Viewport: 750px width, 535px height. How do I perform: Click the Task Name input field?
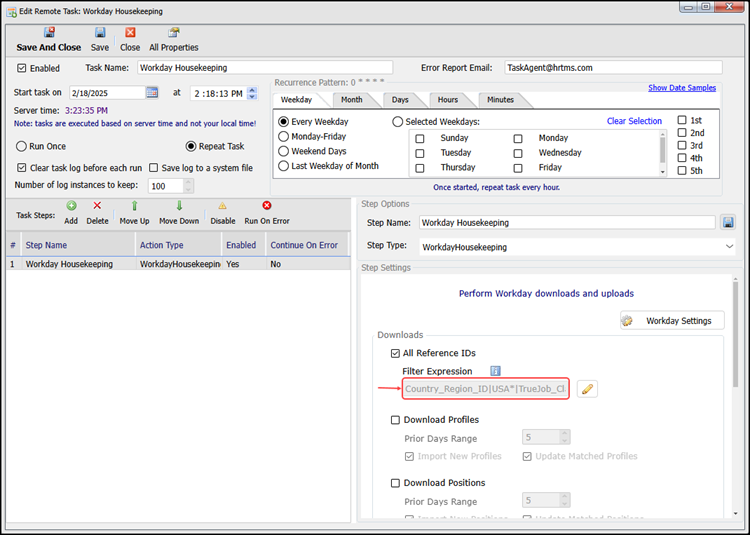tap(265, 67)
